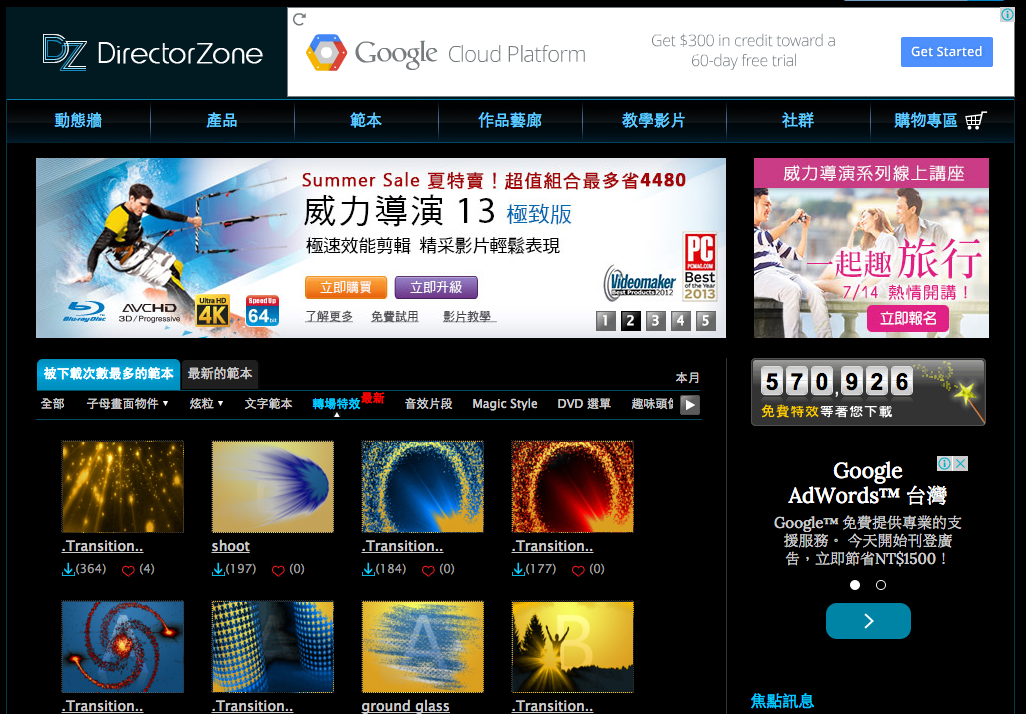Select the 文字範本 category
The image size is (1026, 714).
click(x=268, y=404)
